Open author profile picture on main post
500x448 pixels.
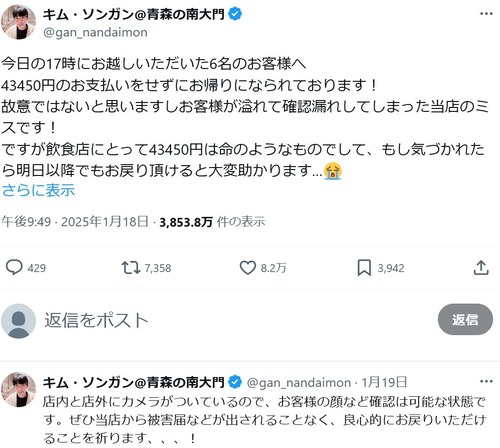click(x=18, y=22)
